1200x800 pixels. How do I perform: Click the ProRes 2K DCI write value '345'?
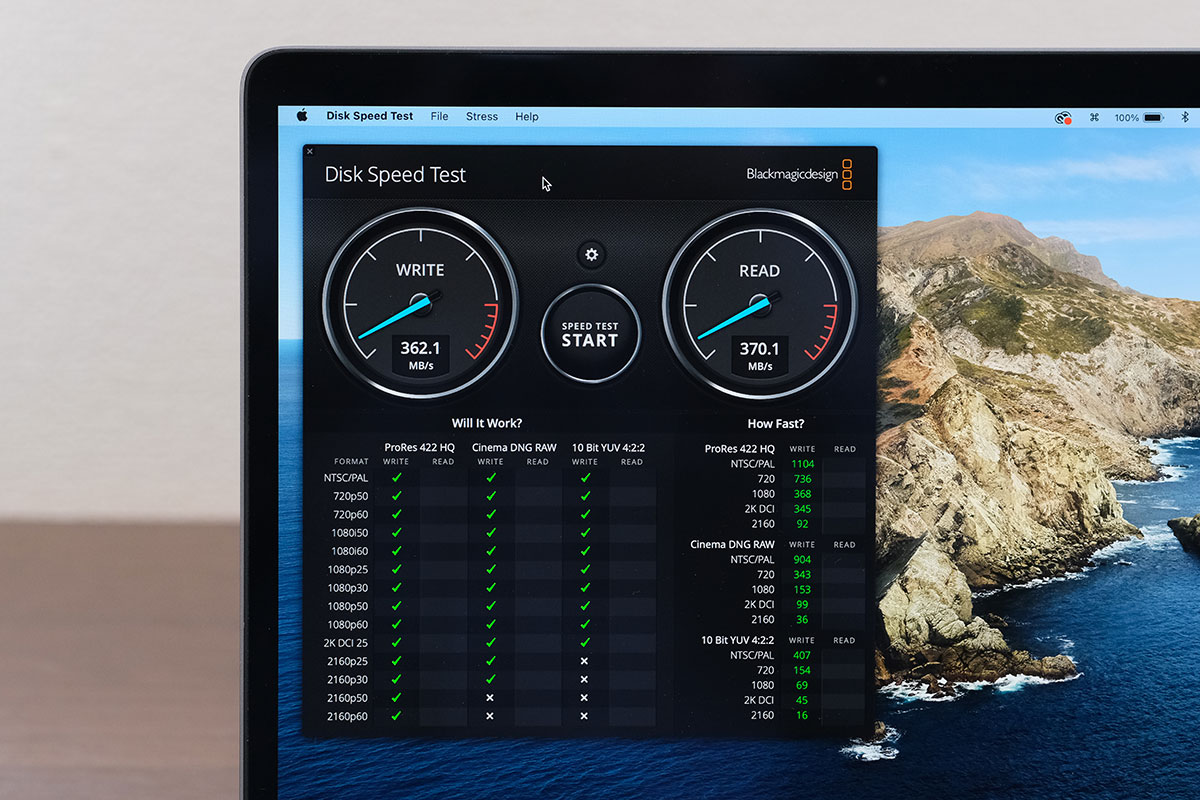pyautogui.click(x=802, y=509)
